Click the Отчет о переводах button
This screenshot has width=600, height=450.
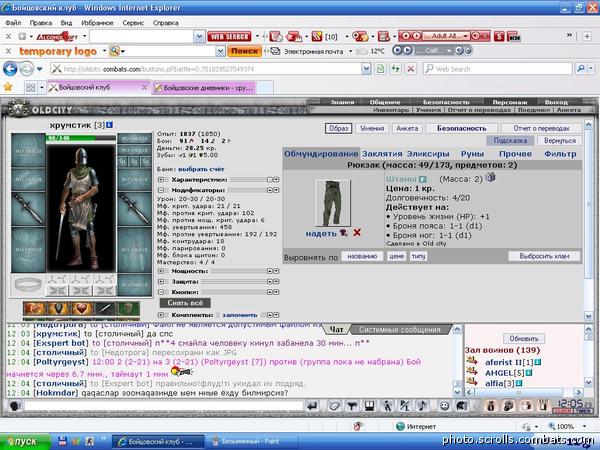point(541,128)
